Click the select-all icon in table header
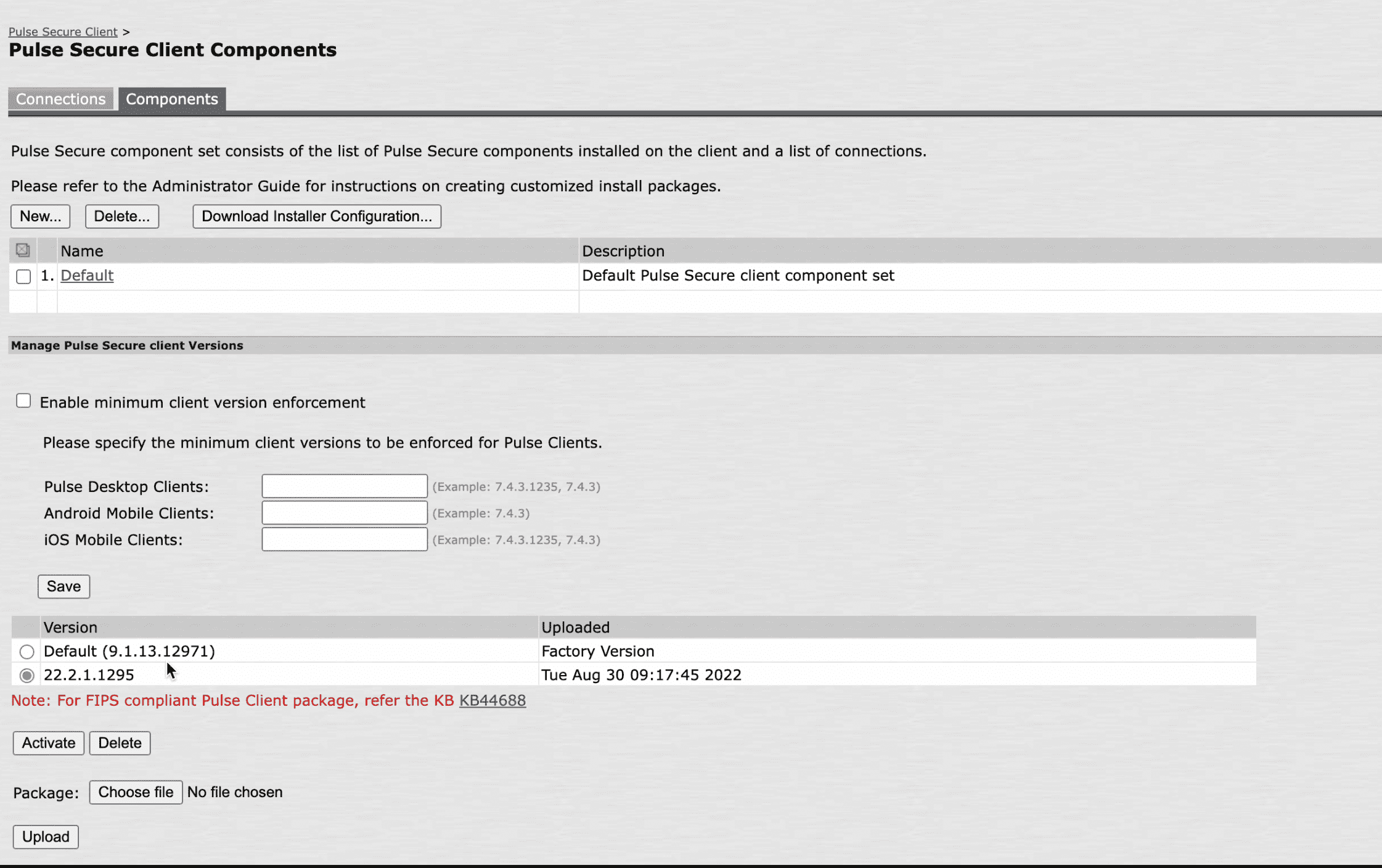The width and height of the screenshot is (1382, 868). click(23, 250)
